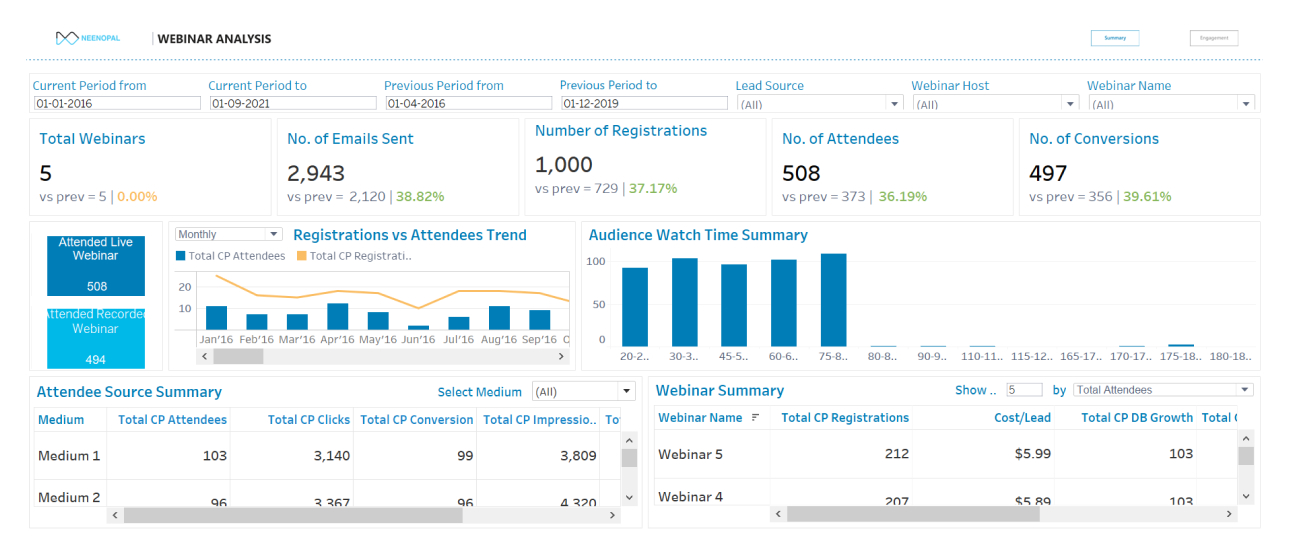This screenshot has width=1290, height=555.
Task: Click the Total CP Registrations legend swatch
Action: tap(302, 256)
